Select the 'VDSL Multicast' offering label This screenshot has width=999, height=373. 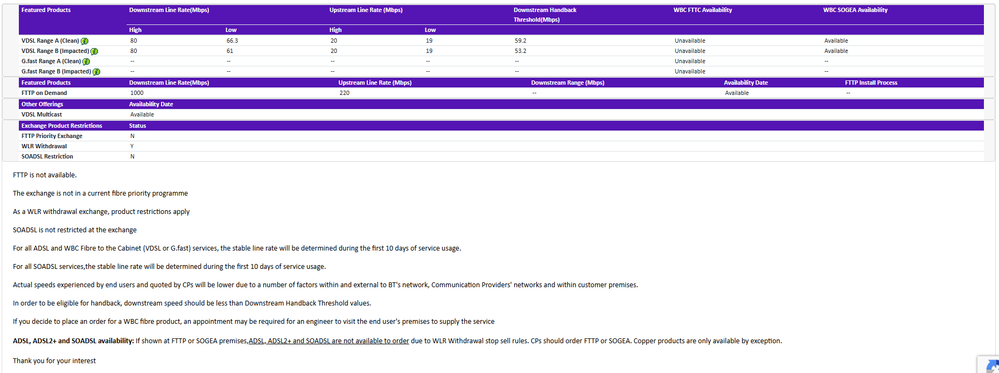click(42, 114)
